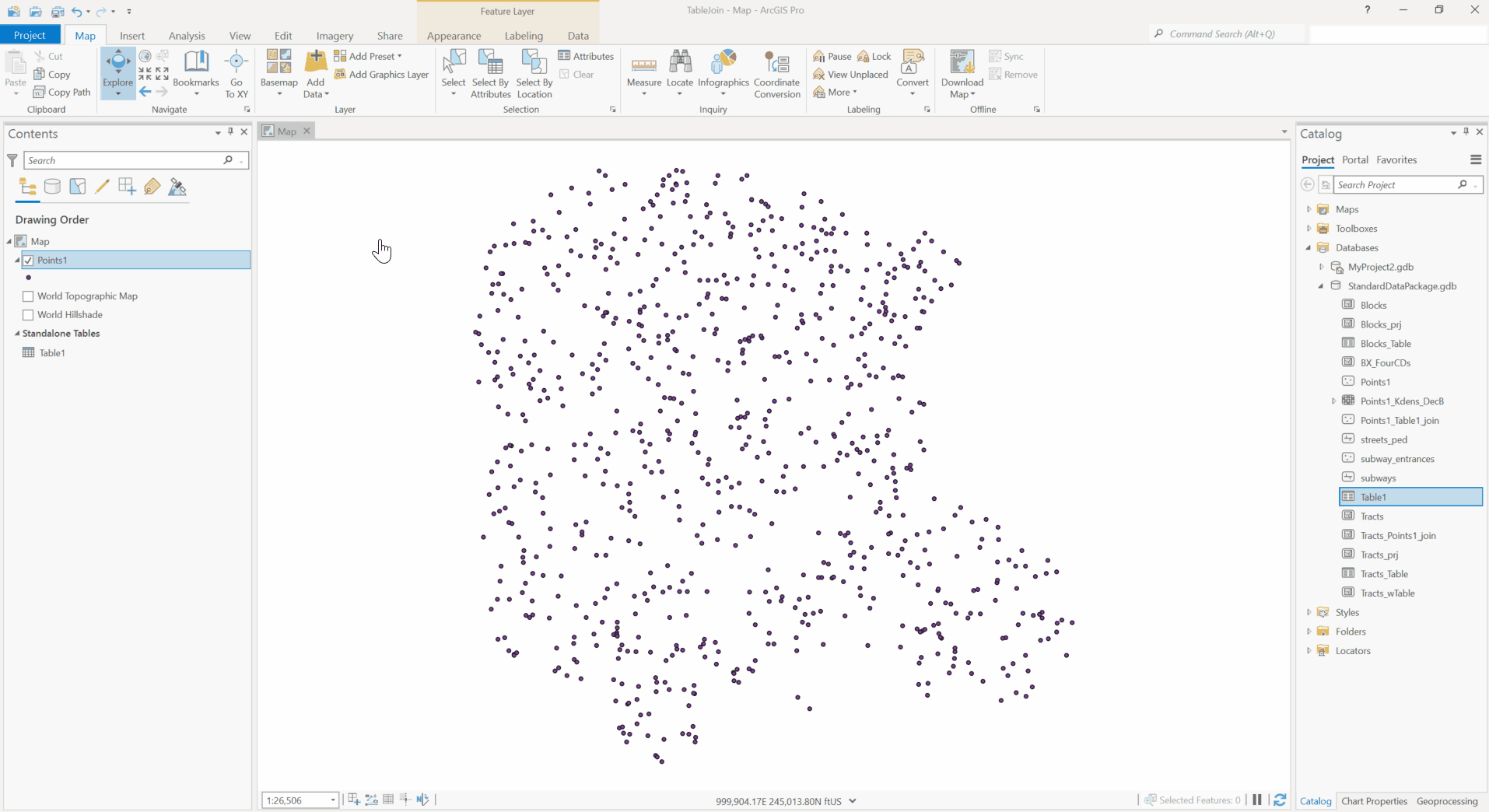Click the View Unplaced labels button
This screenshot has height=812, width=1489.
coord(850,75)
